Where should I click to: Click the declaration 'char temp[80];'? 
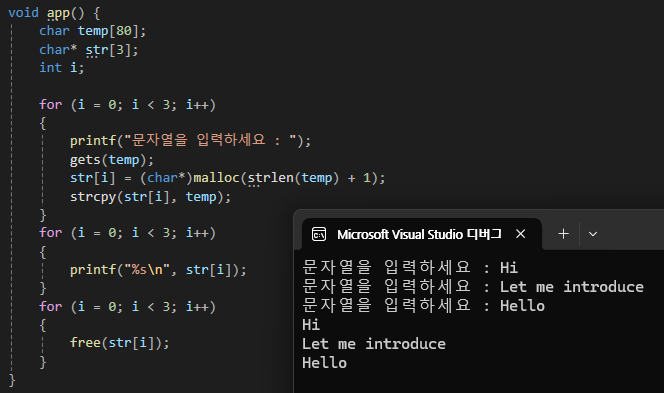92,31
